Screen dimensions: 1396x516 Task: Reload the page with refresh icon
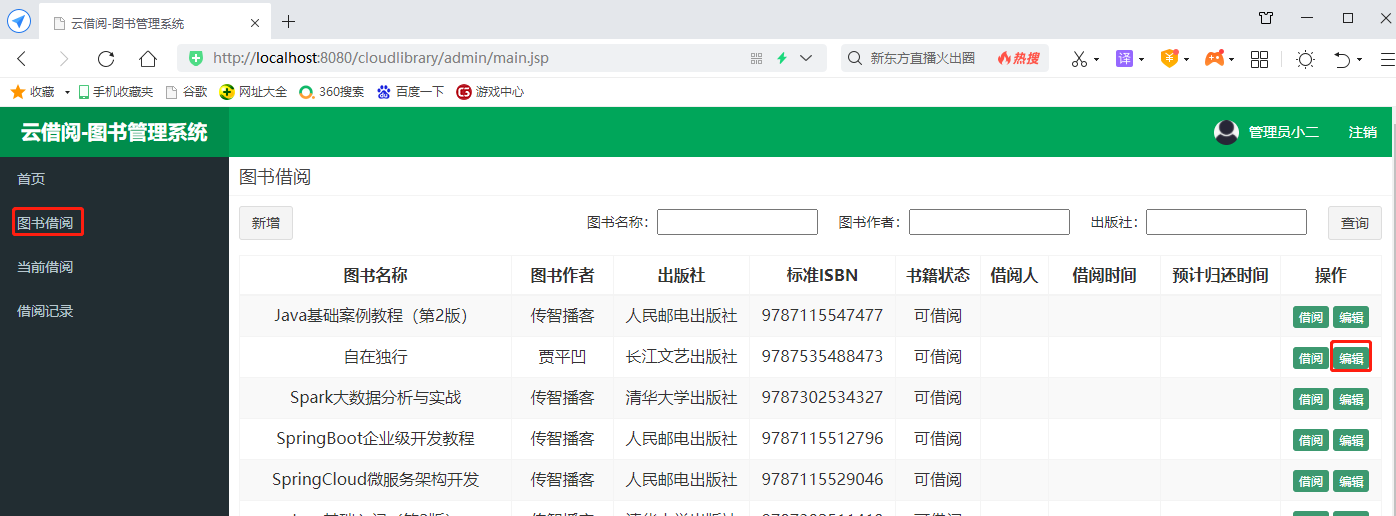pyautogui.click(x=106, y=59)
